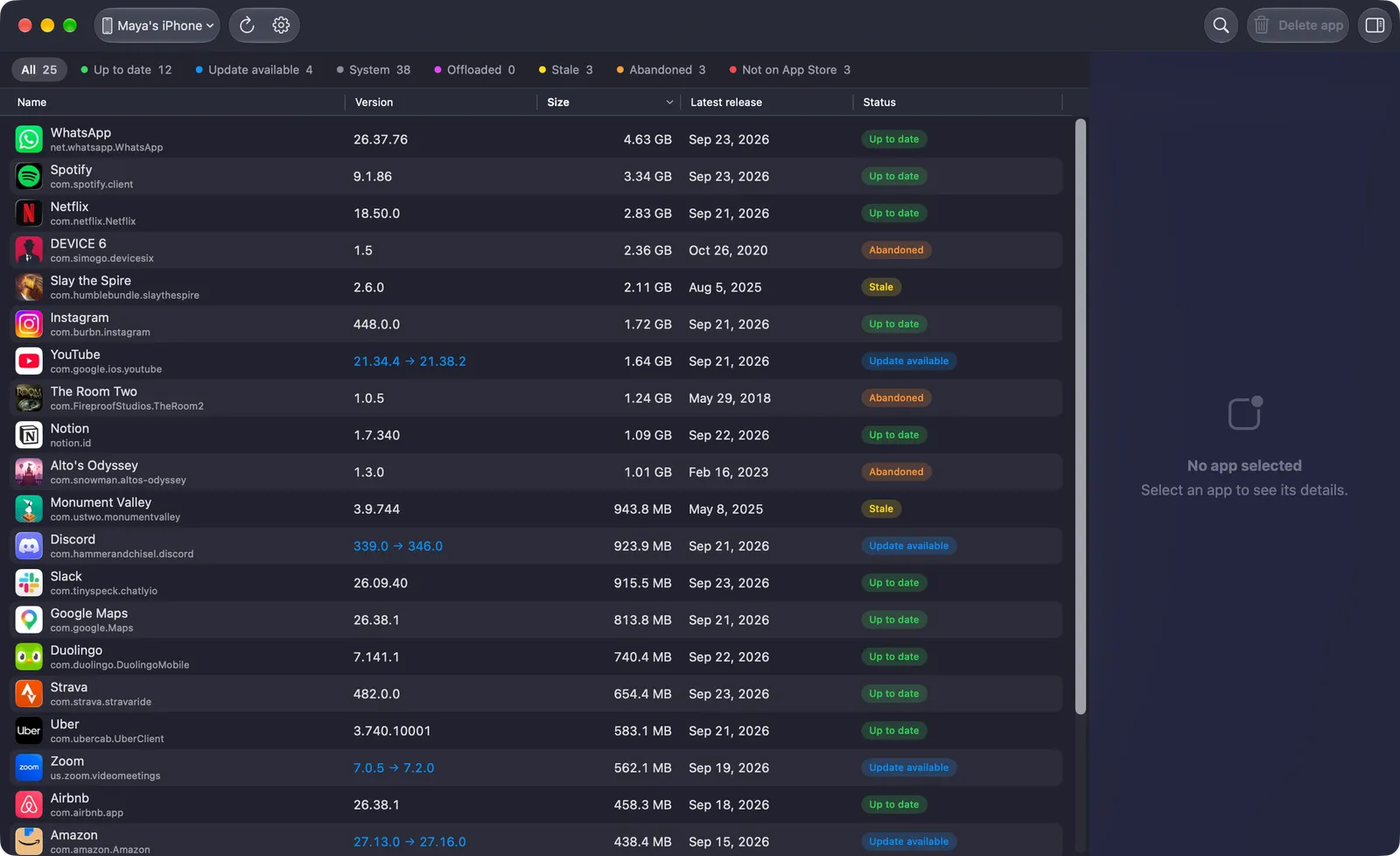Screen dimensions: 1400x856
Task: Click the Notion app icon
Action: click(x=29, y=435)
